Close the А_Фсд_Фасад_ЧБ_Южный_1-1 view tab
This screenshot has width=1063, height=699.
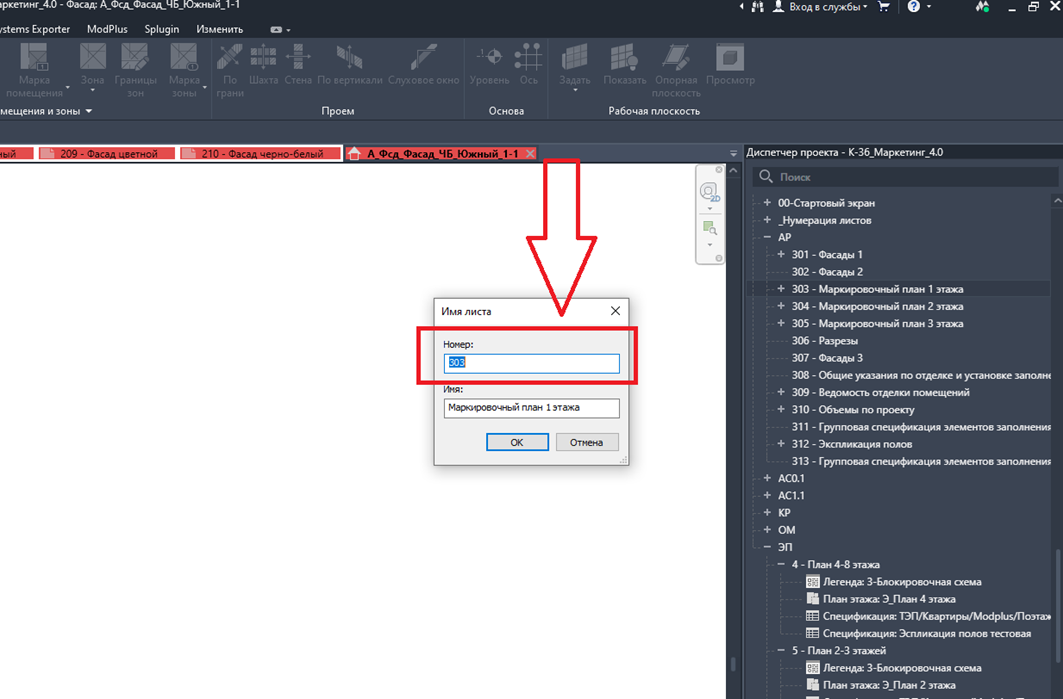(530, 154)
